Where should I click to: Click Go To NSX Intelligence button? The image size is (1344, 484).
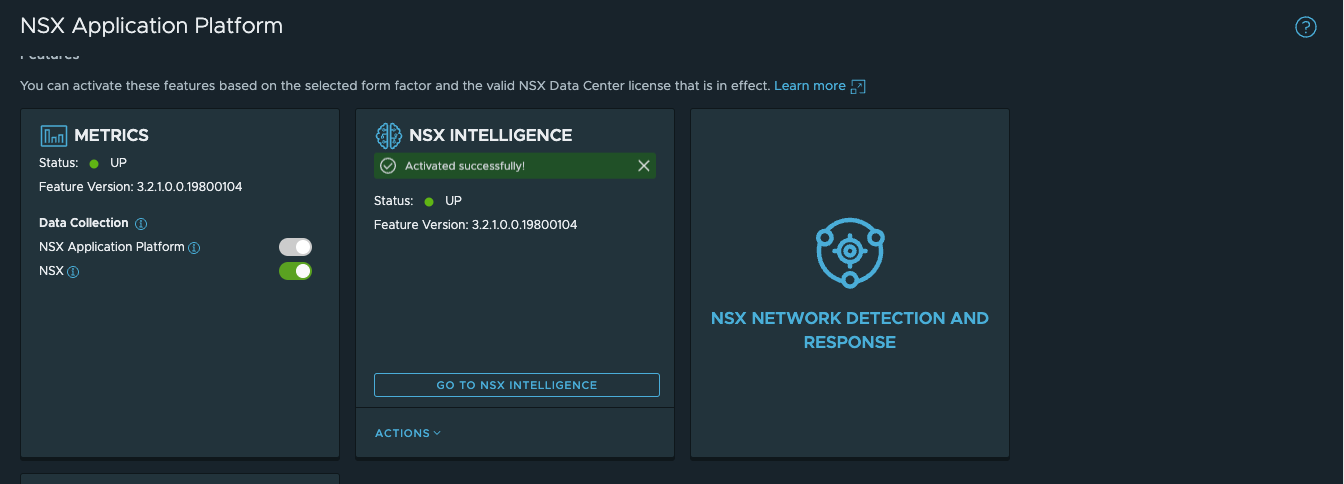(x=517, y=385)
